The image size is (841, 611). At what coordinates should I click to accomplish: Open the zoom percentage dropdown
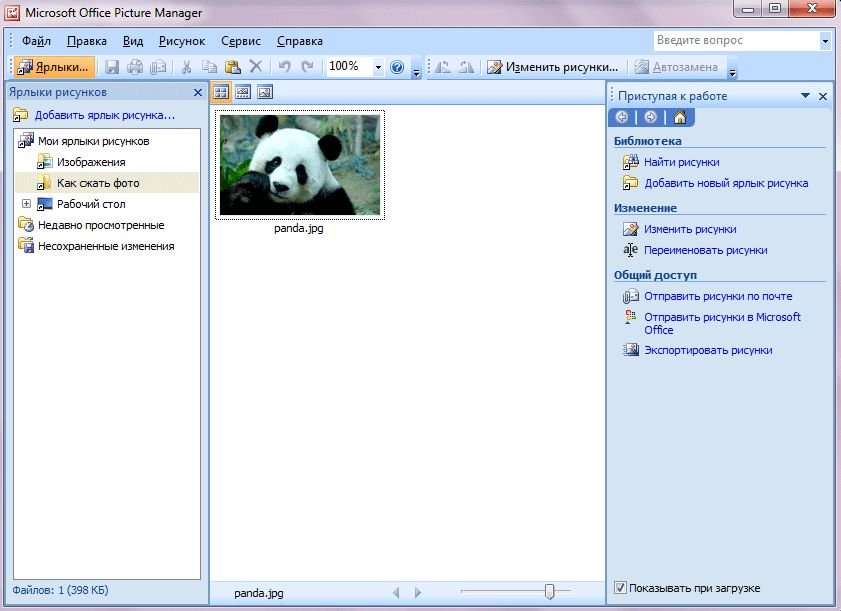point(378,67)
